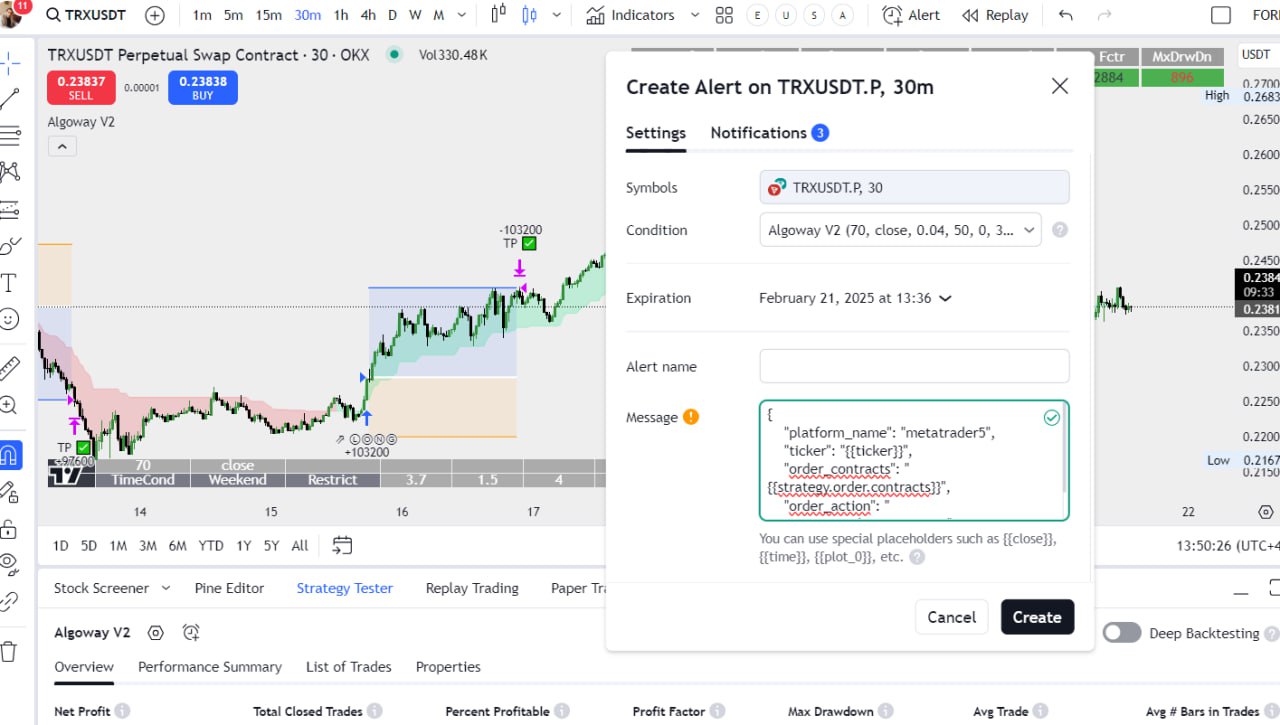The height and width of the screenshot is (725, 1280).
Task: Click the A quick-access circle button
Action: click(844, 15)
